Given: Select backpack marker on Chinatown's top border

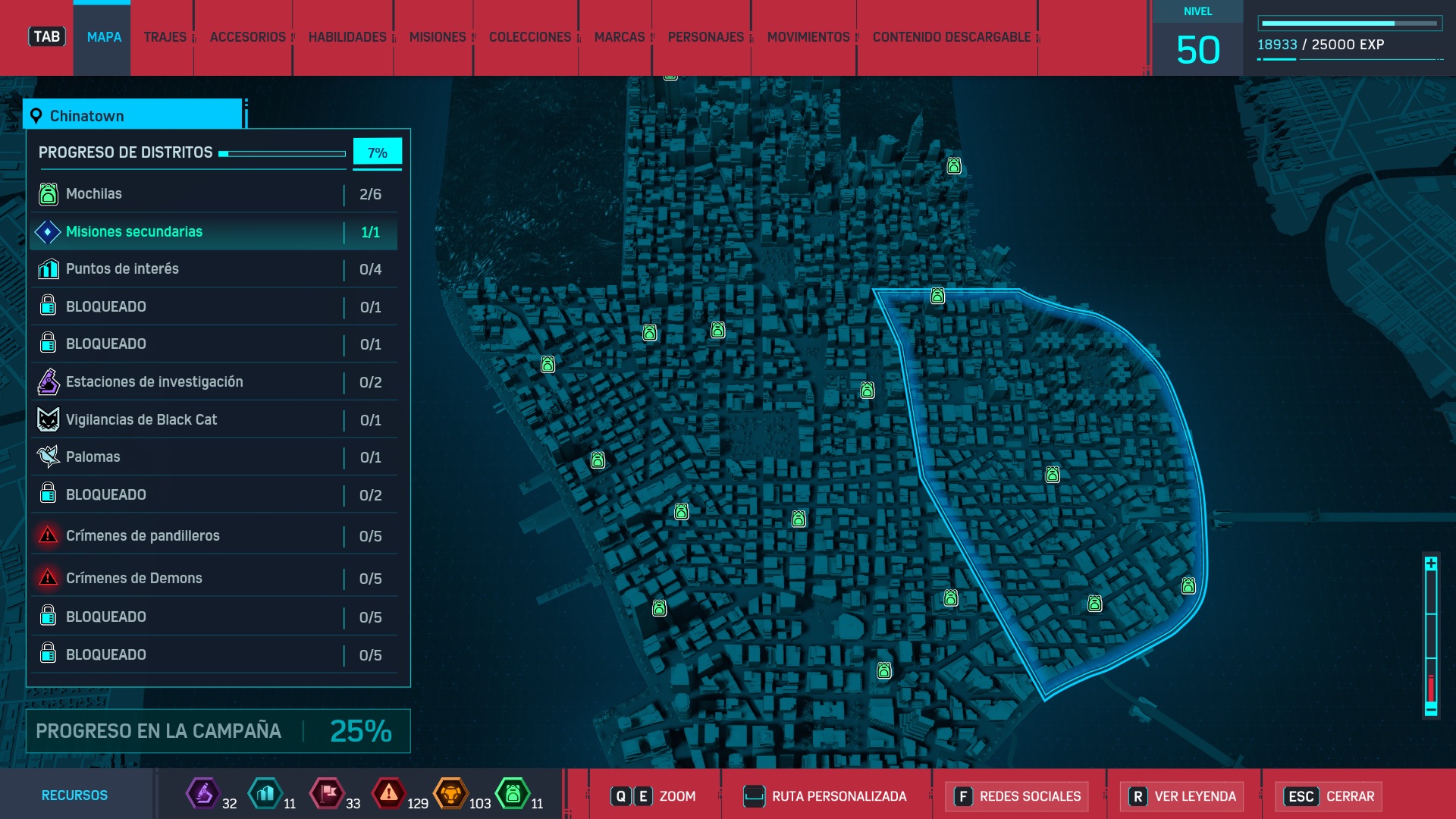Looking at the screenshot, I should tap(937, 296).
